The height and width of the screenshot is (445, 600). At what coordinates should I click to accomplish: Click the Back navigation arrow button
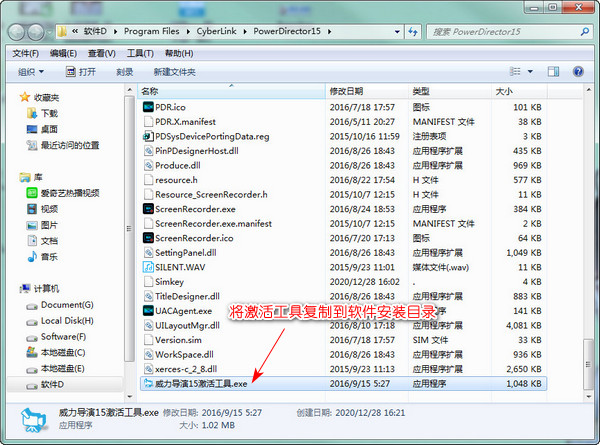(16, 32)
